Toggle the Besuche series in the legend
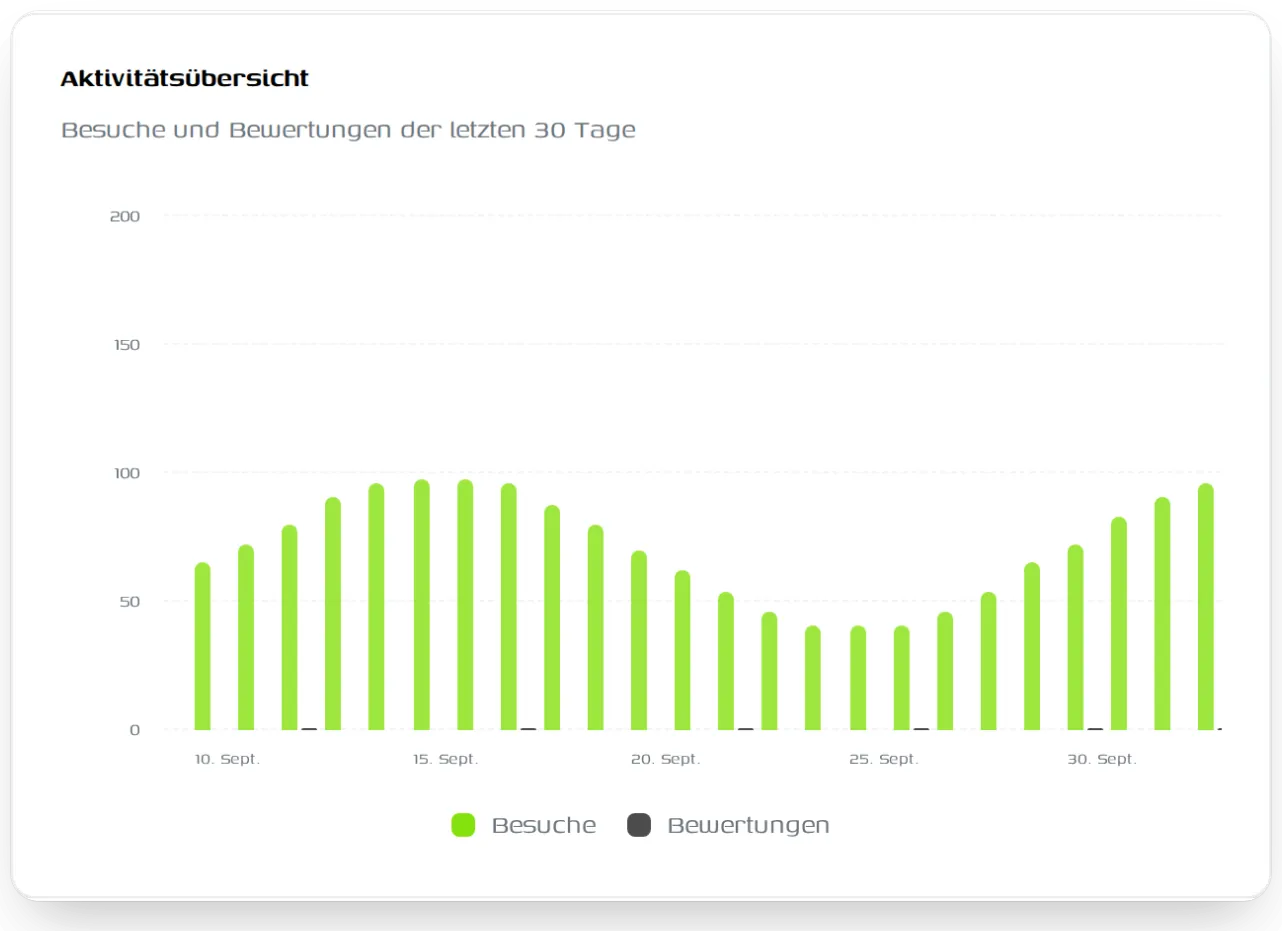Screen dimensions: 1282x931 point(524,825)
